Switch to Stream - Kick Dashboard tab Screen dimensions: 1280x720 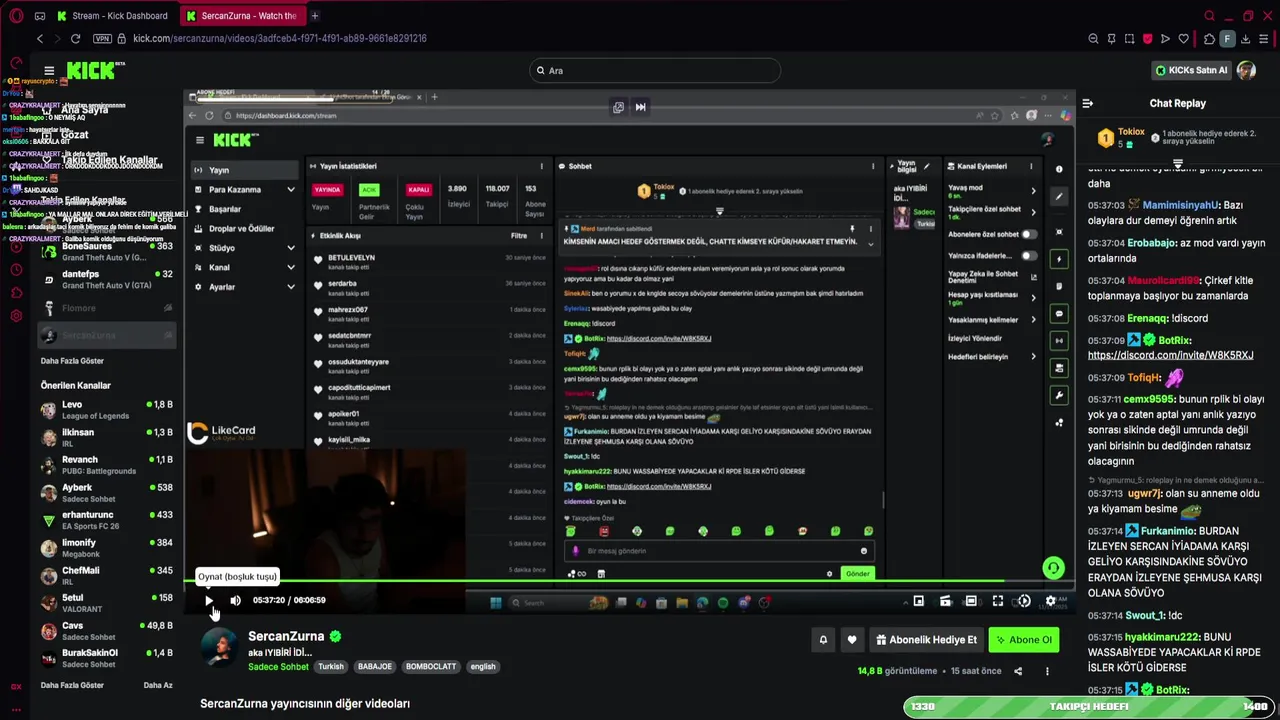coord(113,16)
